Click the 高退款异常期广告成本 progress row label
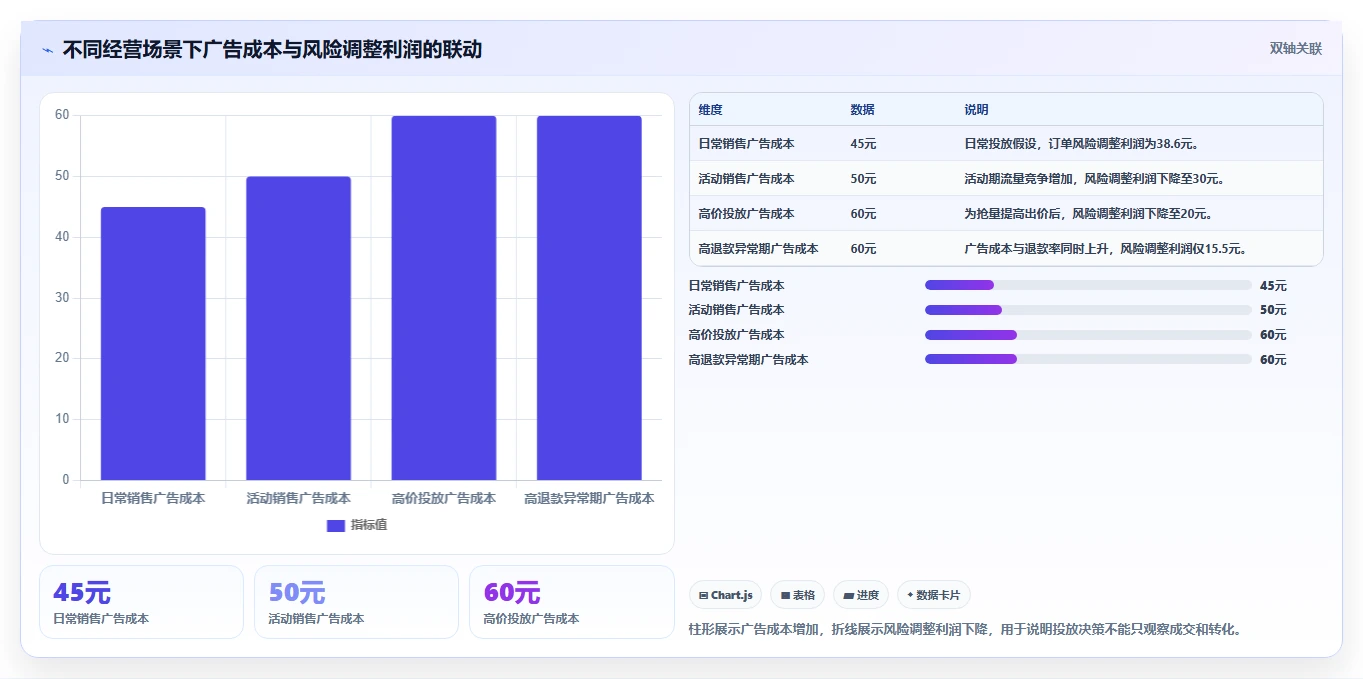The image size is (1363, 679). click(749, 360)
